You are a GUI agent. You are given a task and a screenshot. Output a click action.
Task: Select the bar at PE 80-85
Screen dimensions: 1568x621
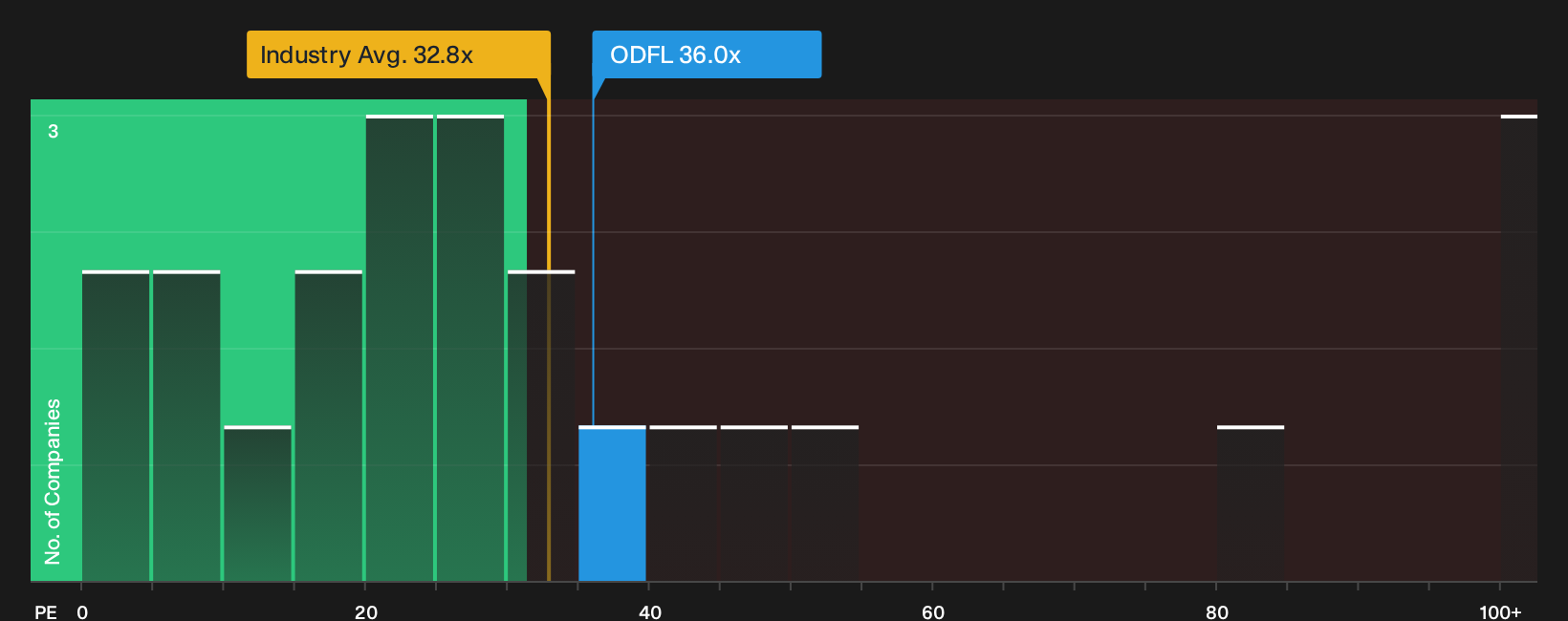click(x=1251, y=503)
